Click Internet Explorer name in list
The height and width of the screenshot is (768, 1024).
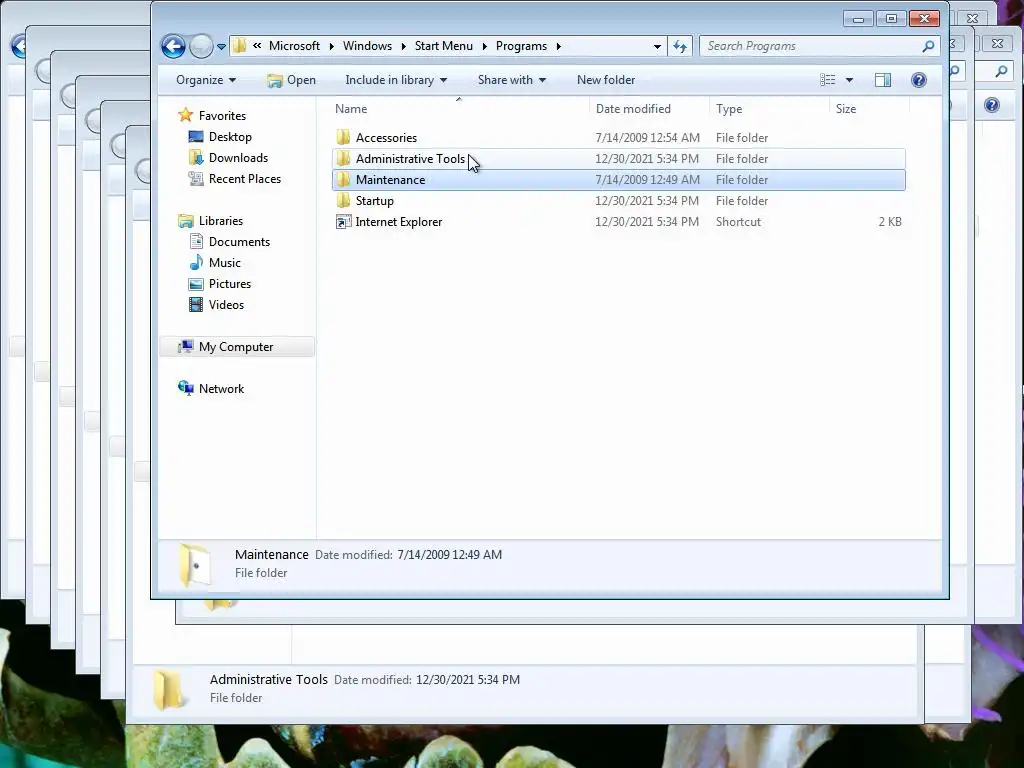pos(398,221)
